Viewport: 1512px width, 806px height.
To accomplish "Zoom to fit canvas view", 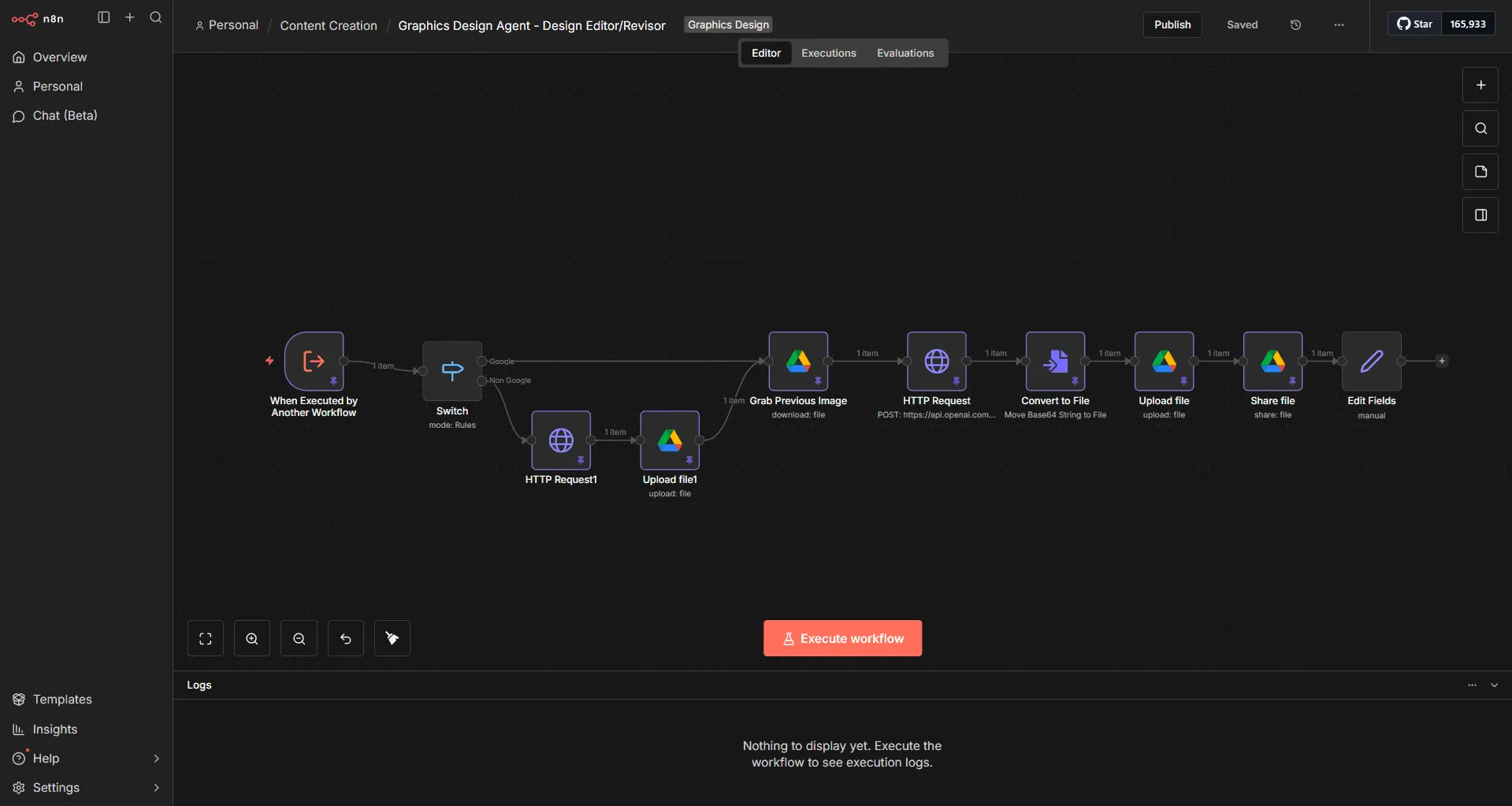I will coord(206,639).
